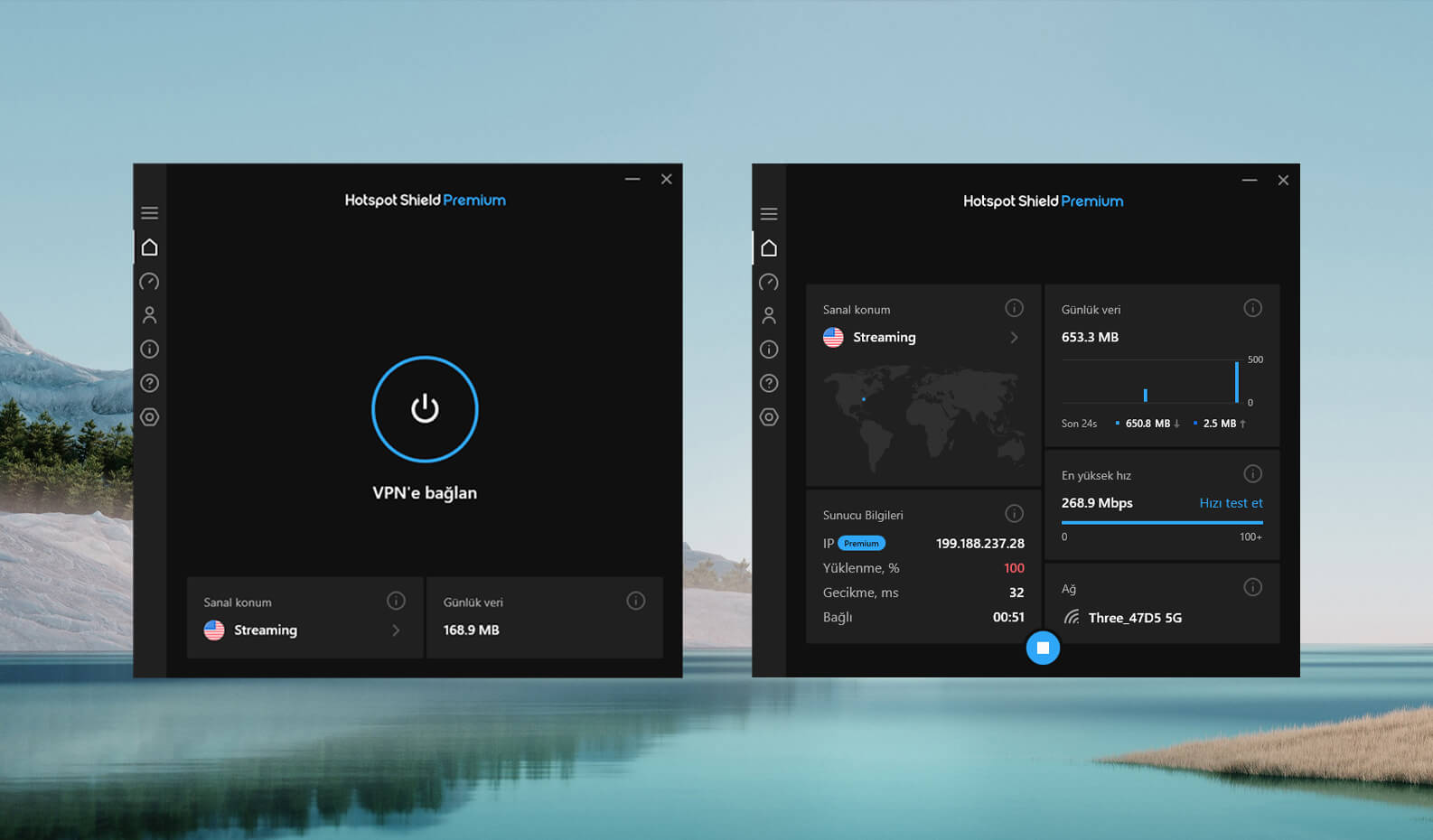Open account profile icon in left window sidebar
The image size is (1433, 840).
pyautogui.click(x=150, y=315)
